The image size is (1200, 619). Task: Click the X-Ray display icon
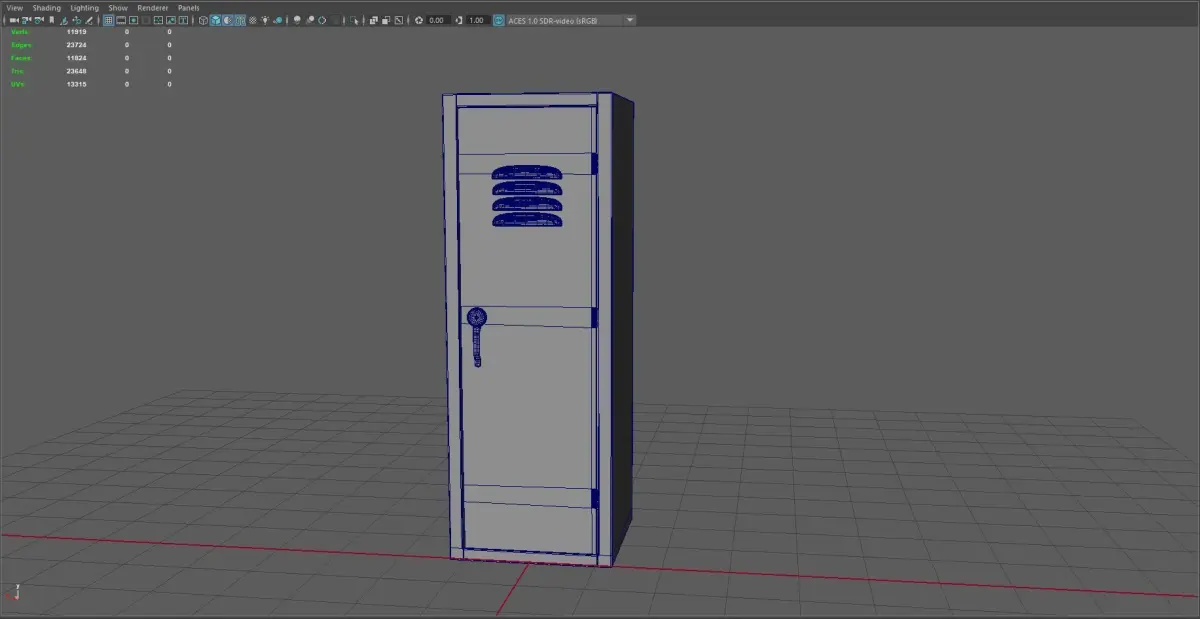(373, 20)
